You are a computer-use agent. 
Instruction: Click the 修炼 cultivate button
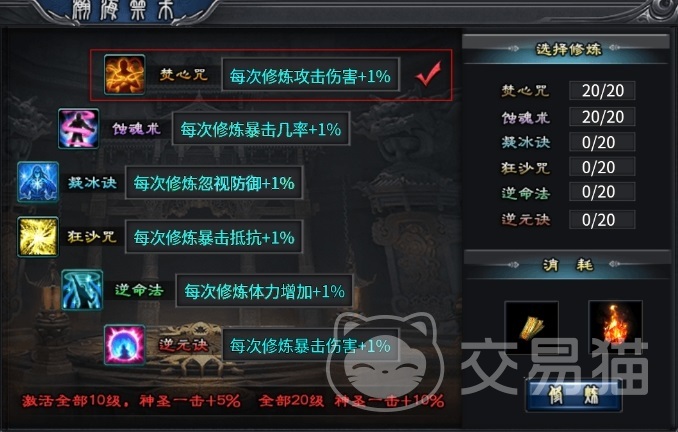pos(574,395)
